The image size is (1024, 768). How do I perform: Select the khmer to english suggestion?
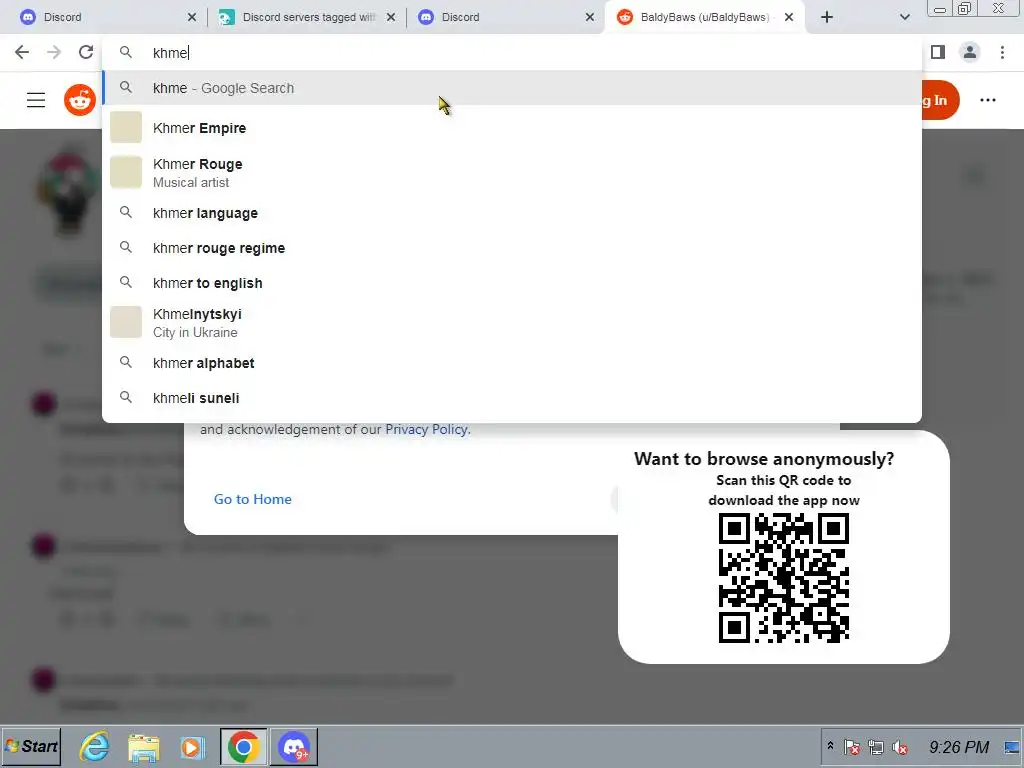512,283
